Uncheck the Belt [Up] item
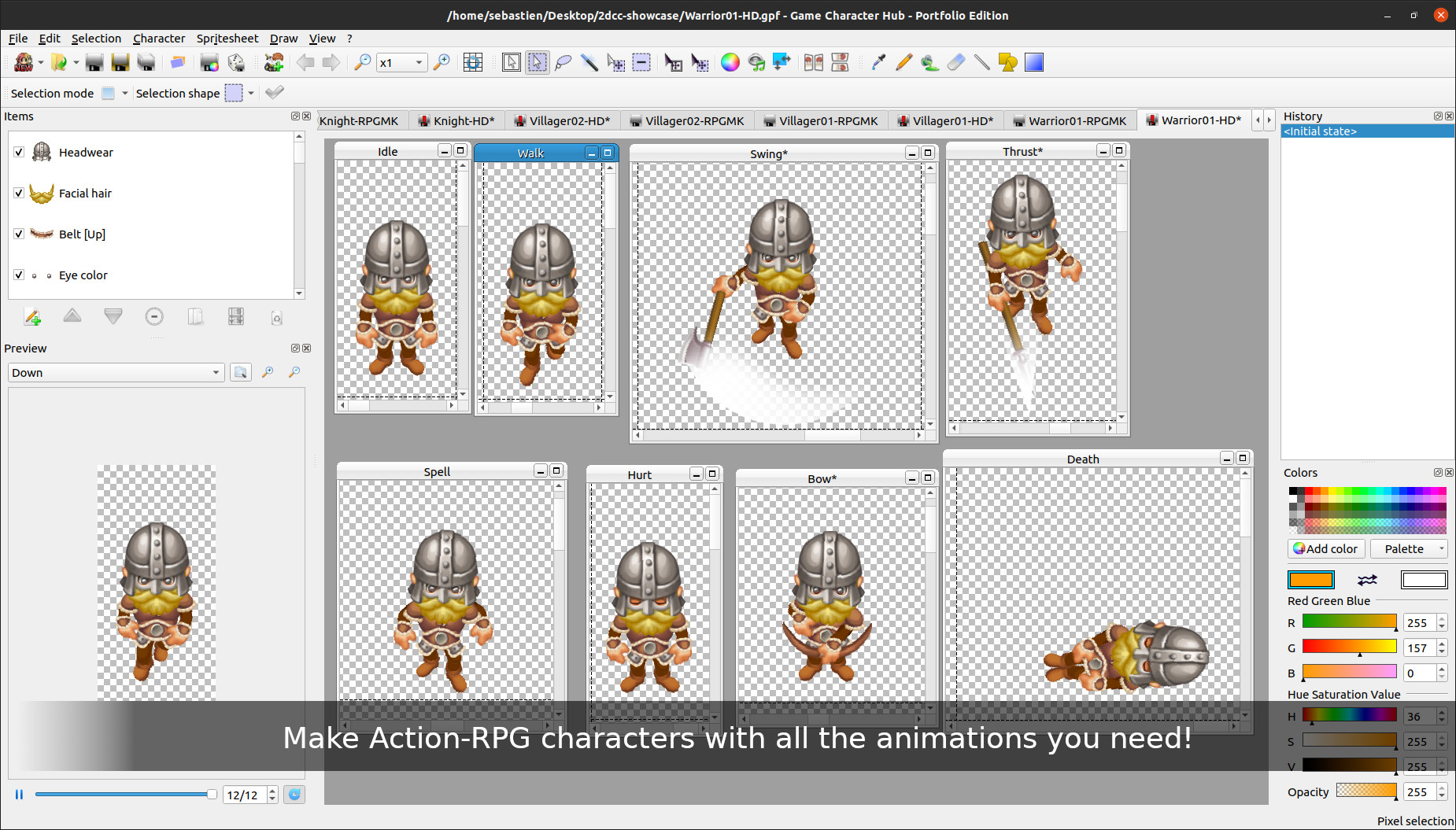 pyautogui.click(x=19, y=234)
